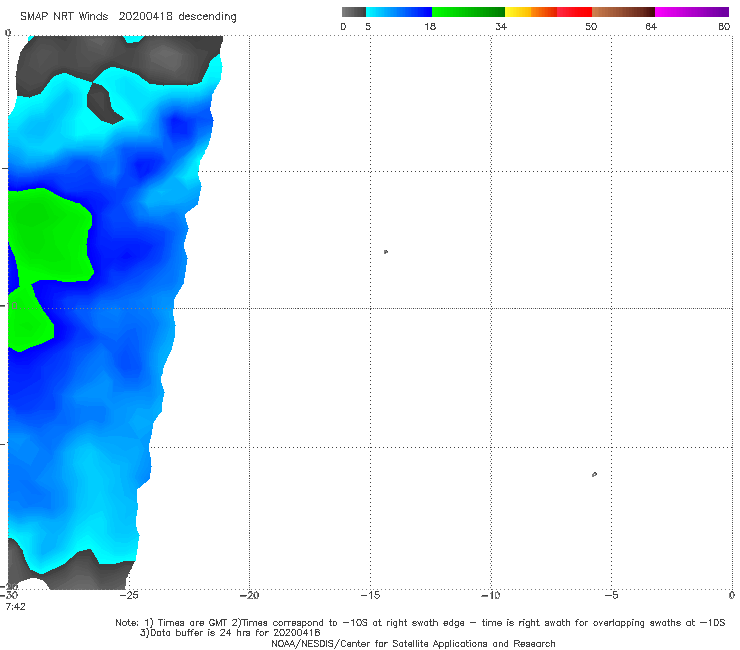Click the green segment of the color bar
The image size is (740, 650).
pos(468,12)
